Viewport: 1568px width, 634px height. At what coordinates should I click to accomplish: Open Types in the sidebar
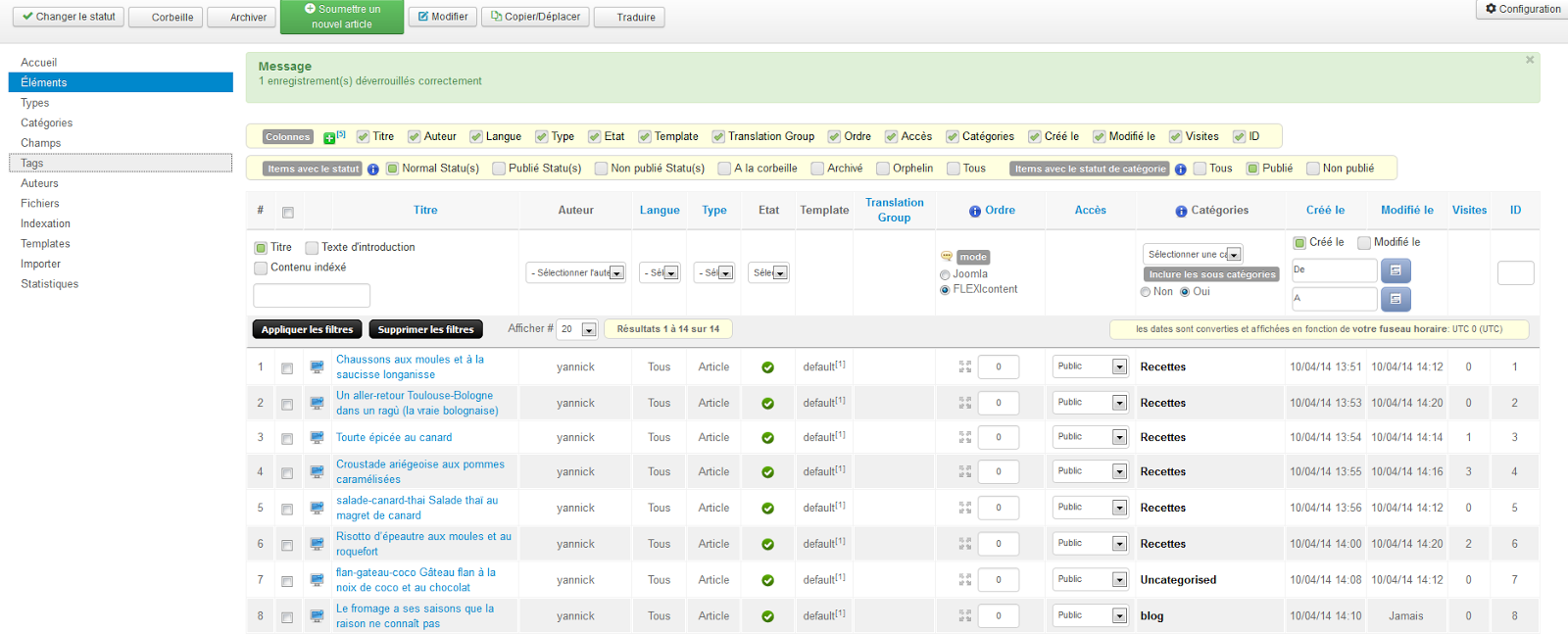[x=35, y=103]
